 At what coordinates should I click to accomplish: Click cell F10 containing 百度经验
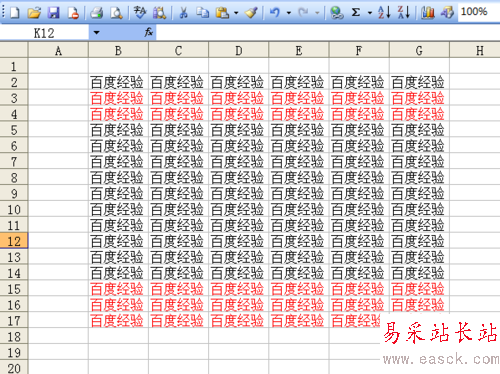[359, 209]
